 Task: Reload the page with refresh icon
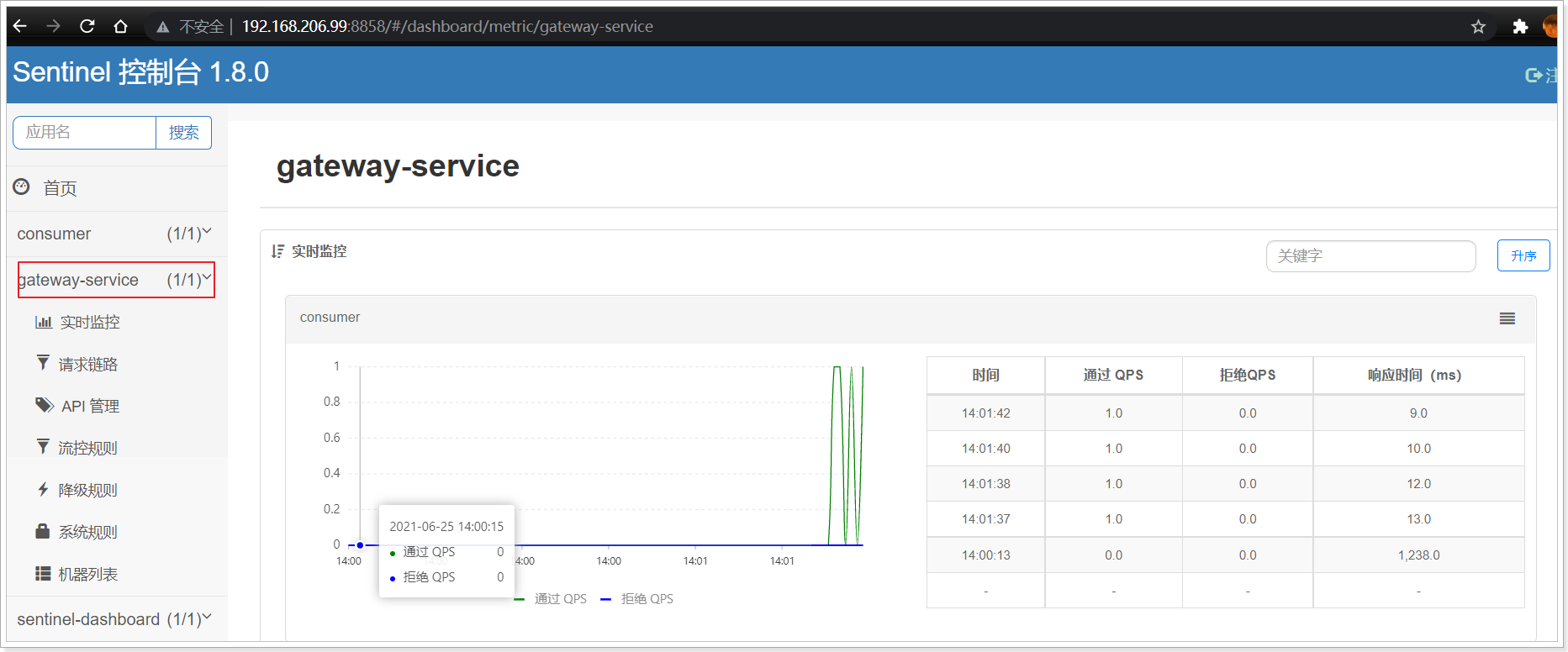[x=87, y=26]
